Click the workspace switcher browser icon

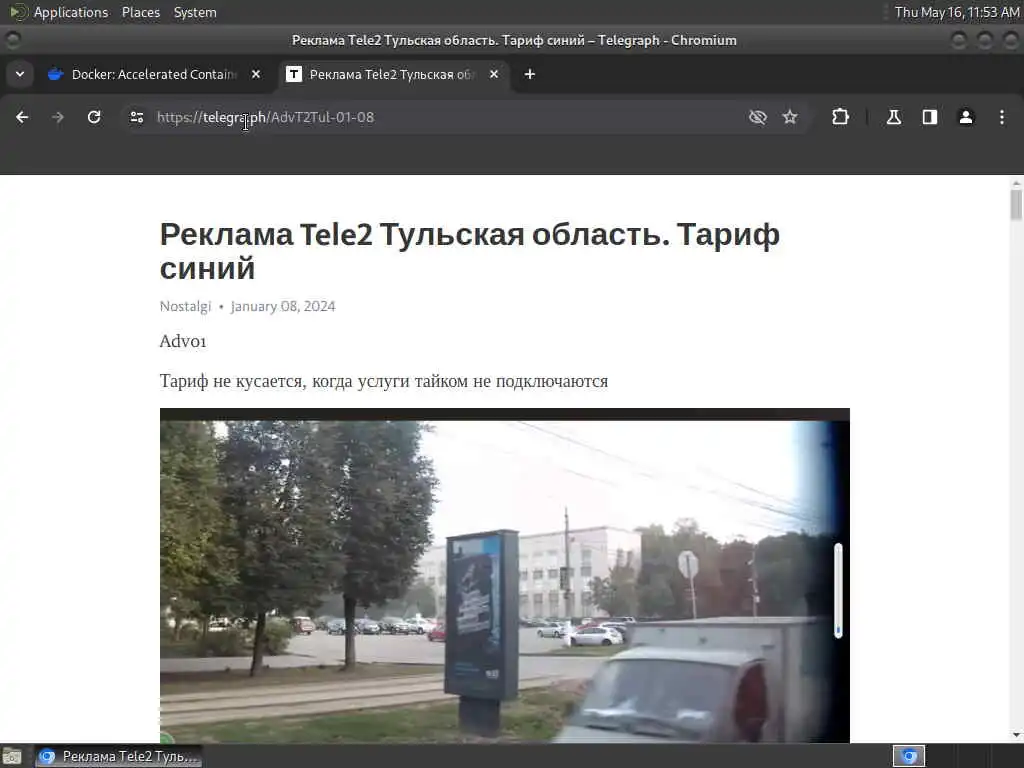click(x=909, y=756)
